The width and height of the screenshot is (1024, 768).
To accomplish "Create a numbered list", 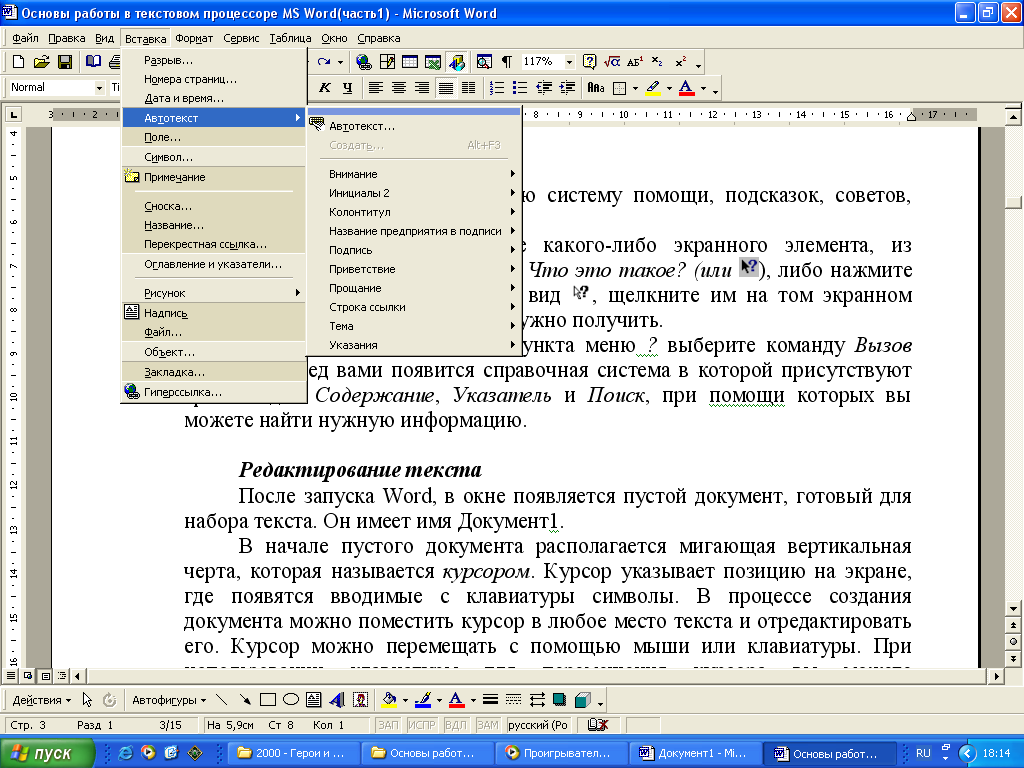I will (497, 88).
